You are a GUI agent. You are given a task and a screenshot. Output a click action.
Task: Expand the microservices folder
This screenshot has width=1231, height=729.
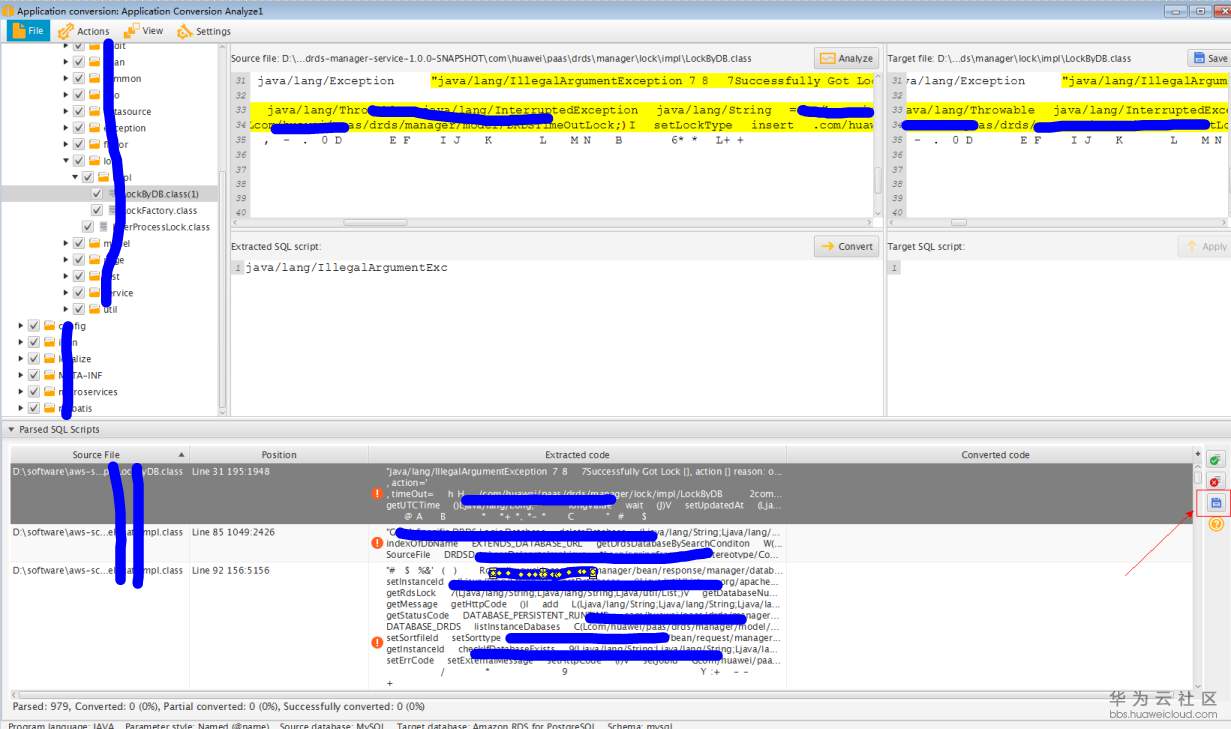22,392
